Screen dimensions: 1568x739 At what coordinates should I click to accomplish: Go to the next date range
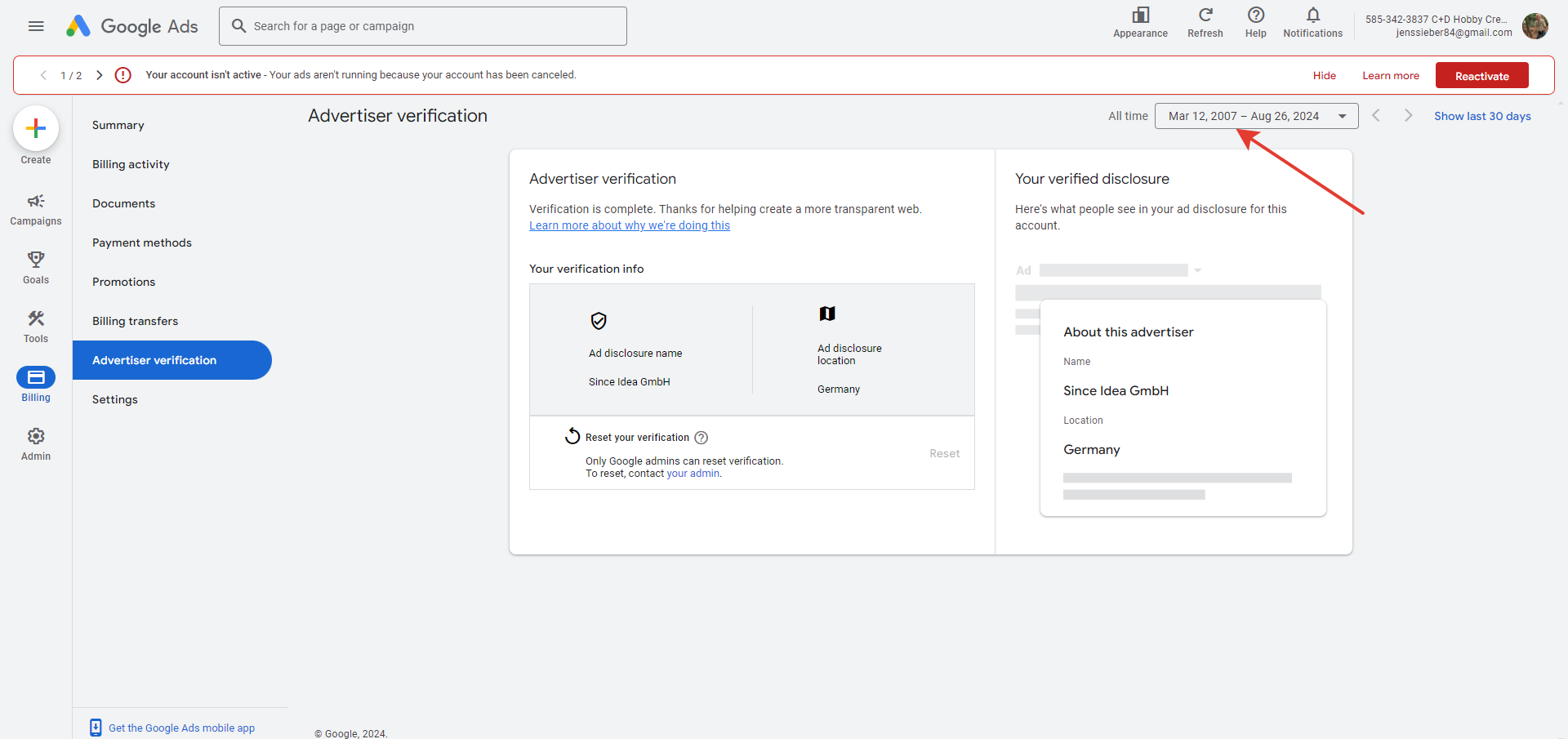click(x=1408, y=116)
